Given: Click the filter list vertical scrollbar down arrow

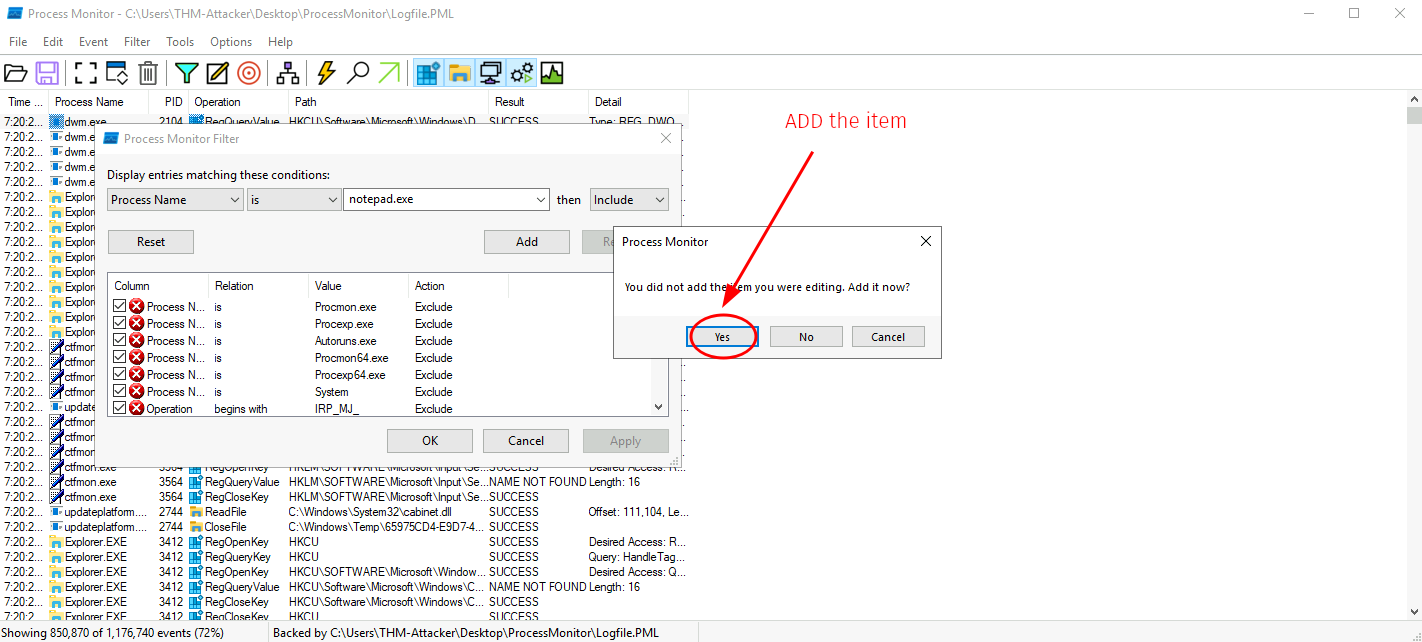Looking at the screenshot, I should click(x=659, y=407).
